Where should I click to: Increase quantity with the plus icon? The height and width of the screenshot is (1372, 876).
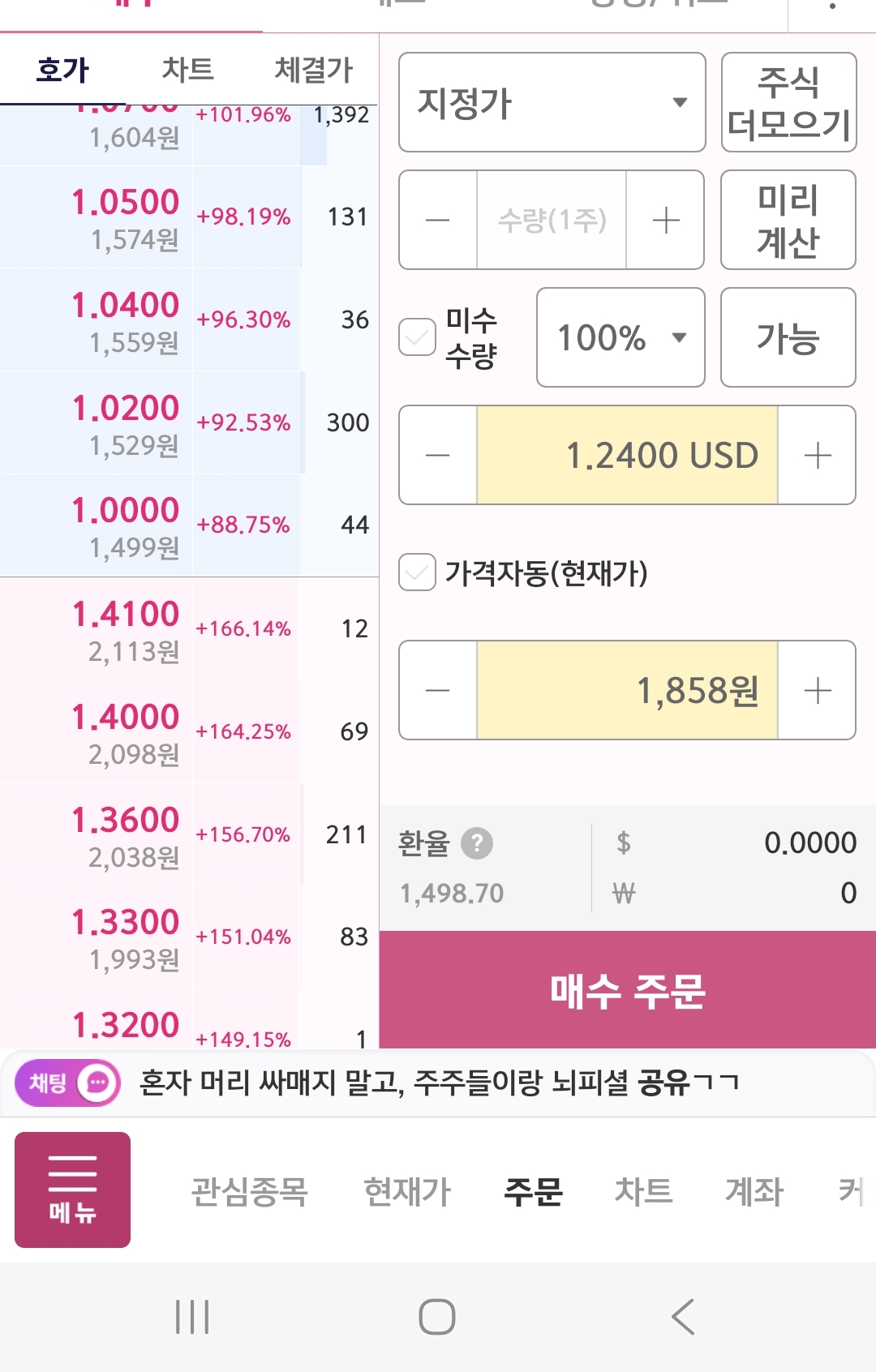[x=665, y=220]
